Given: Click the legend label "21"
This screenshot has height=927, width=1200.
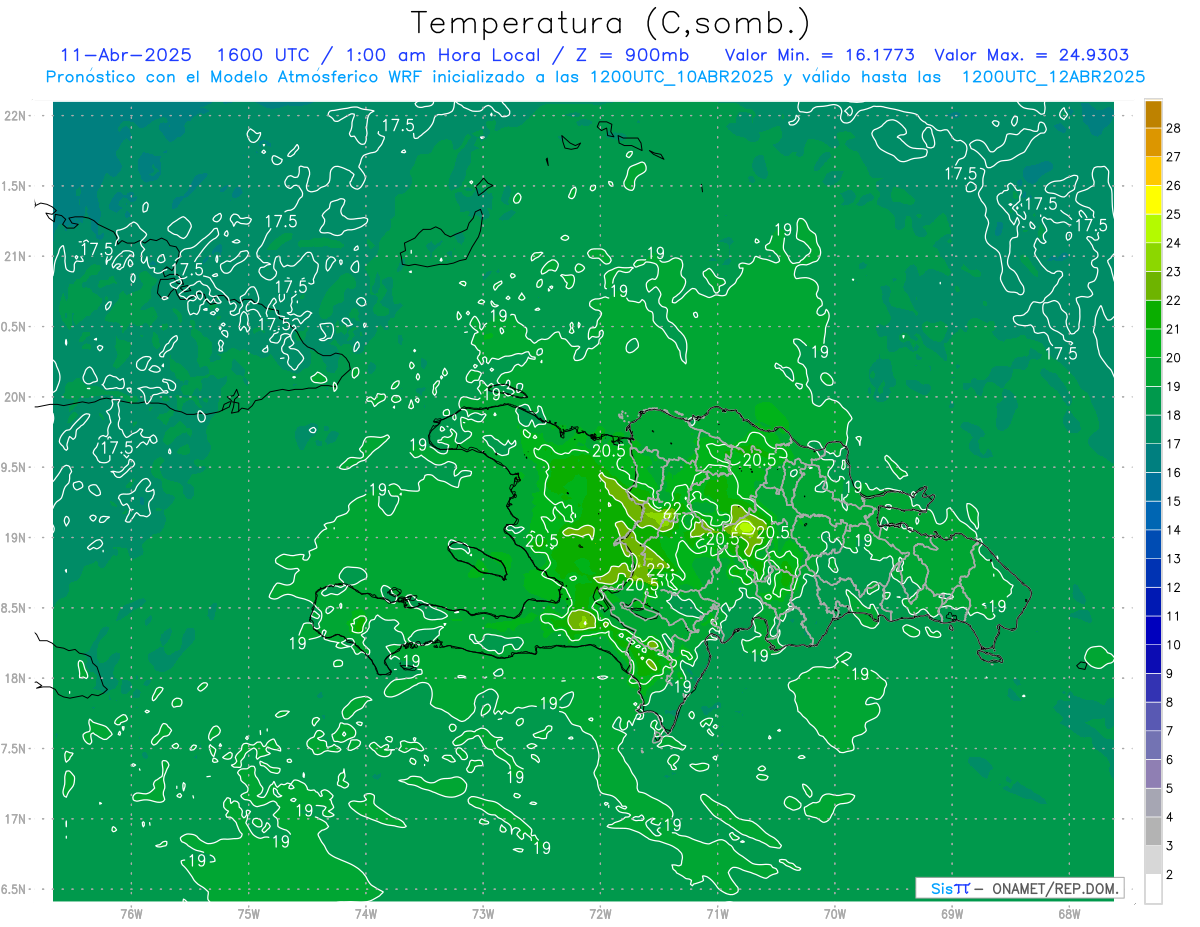Looking at the screenshot, I should tap(1172, 328).
